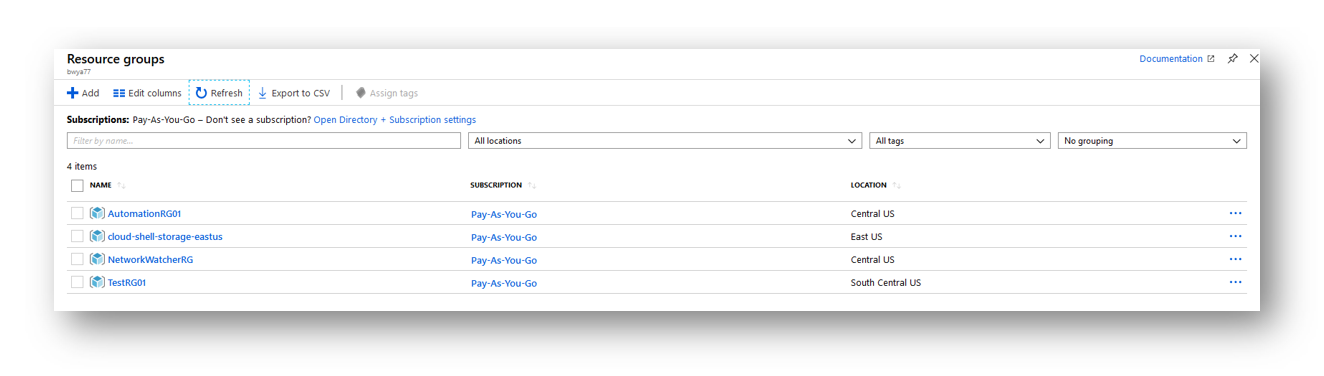Export the list to CSV
Image resolution: width=1324 pixels, height=376 pixels.
coord(294,93)
